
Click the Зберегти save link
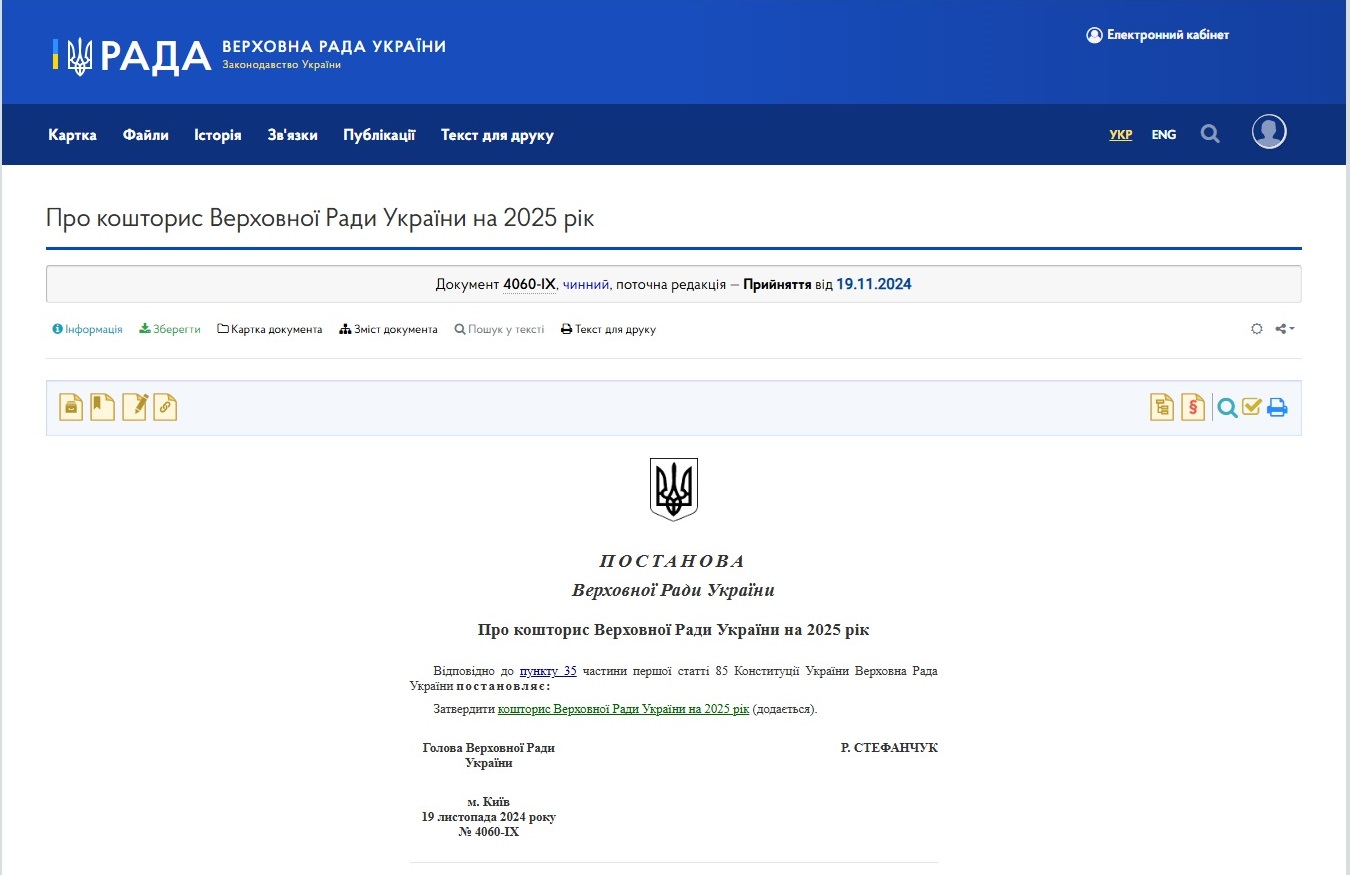coord(170,329)
